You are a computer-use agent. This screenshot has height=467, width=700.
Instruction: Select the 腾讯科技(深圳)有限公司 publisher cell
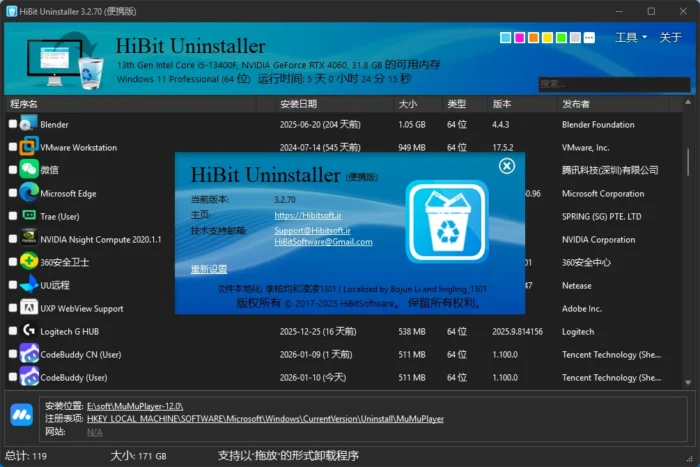click(x=610, y=170)
